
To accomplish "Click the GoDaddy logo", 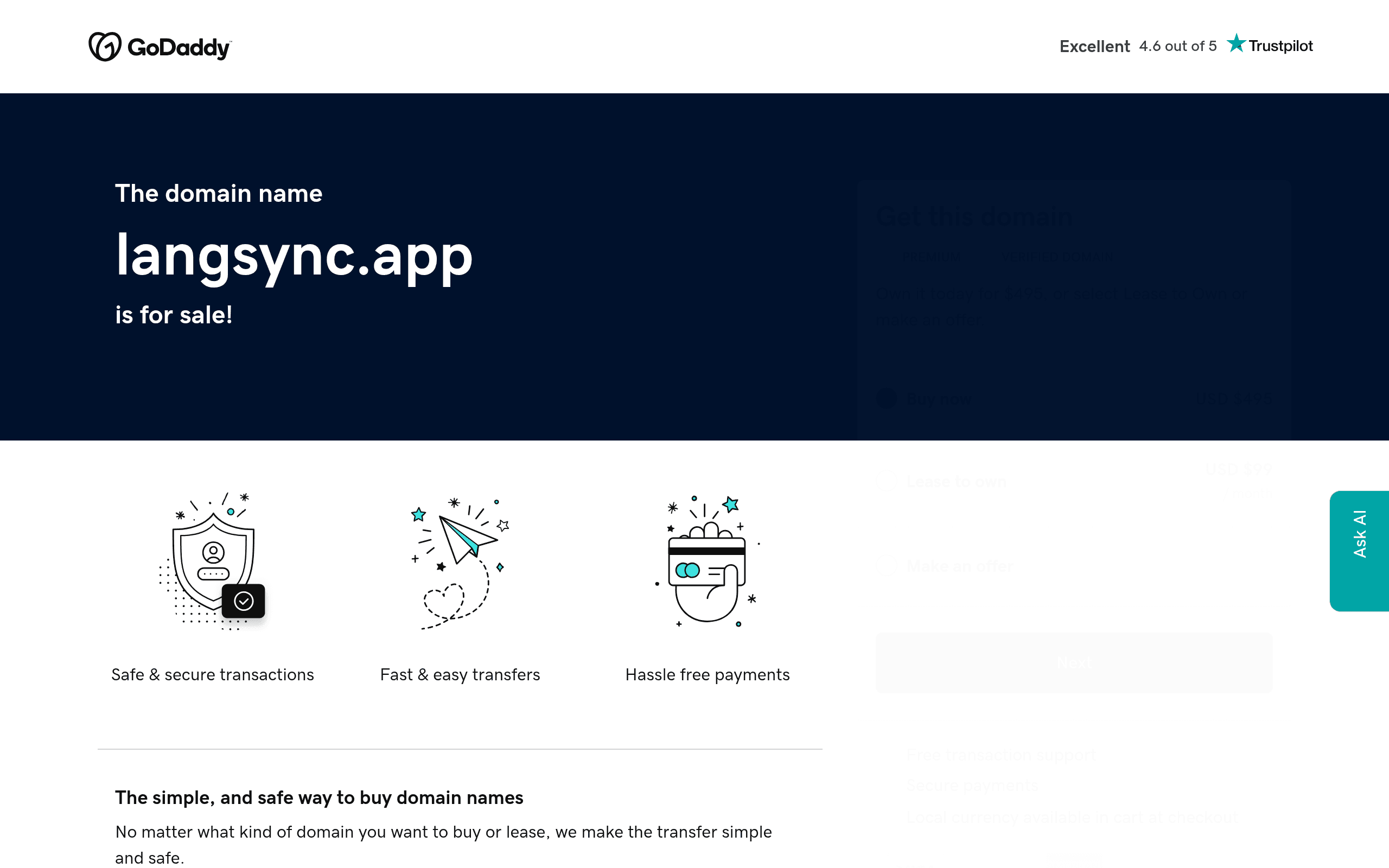I will click(160, 47).
